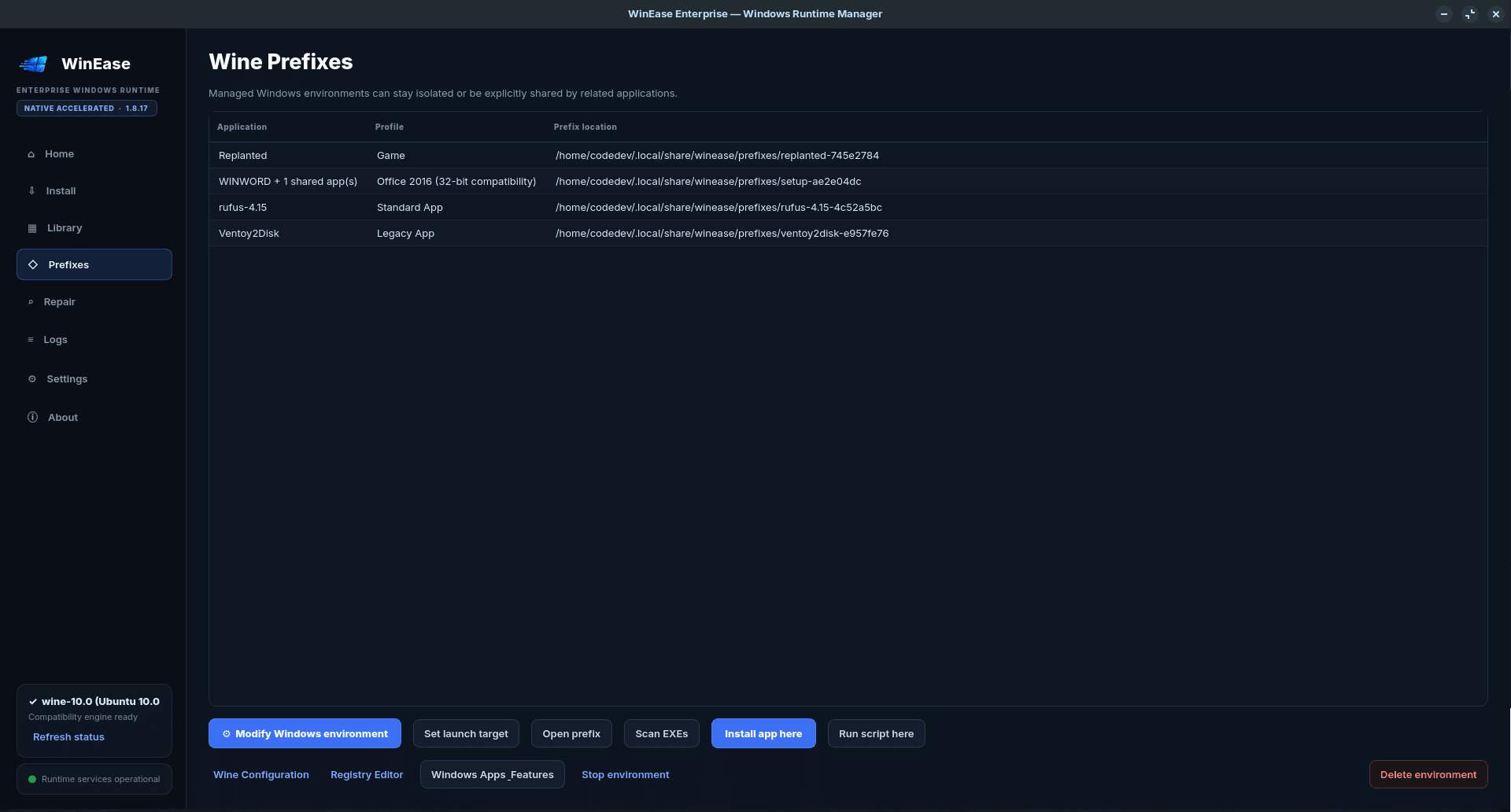This screenshot has width=1511, height=812.
Task: Click the Legacy App profile cell
Action: pyautogui.click(x=405, y=234)
